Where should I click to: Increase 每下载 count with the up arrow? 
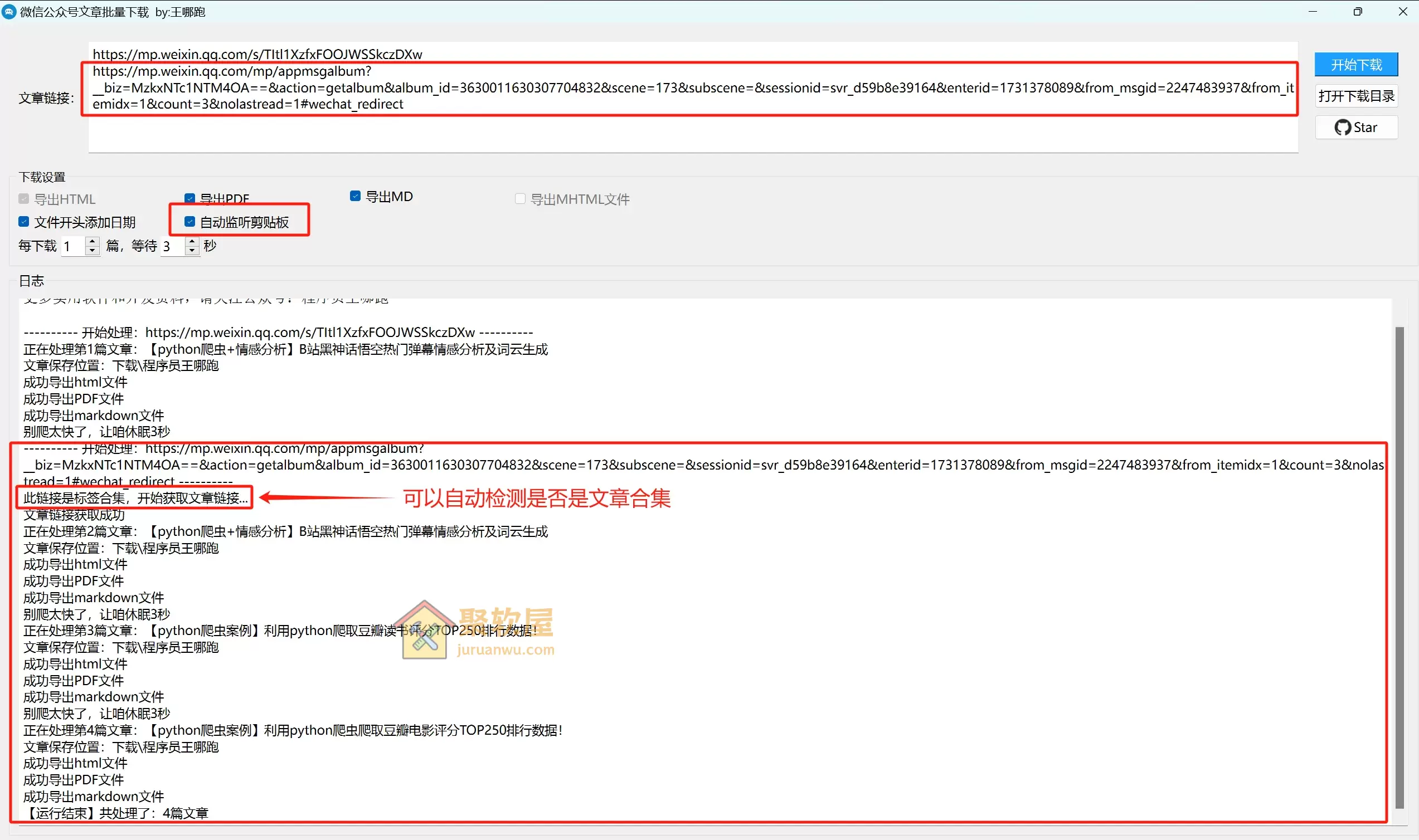(x=91, y=241)
